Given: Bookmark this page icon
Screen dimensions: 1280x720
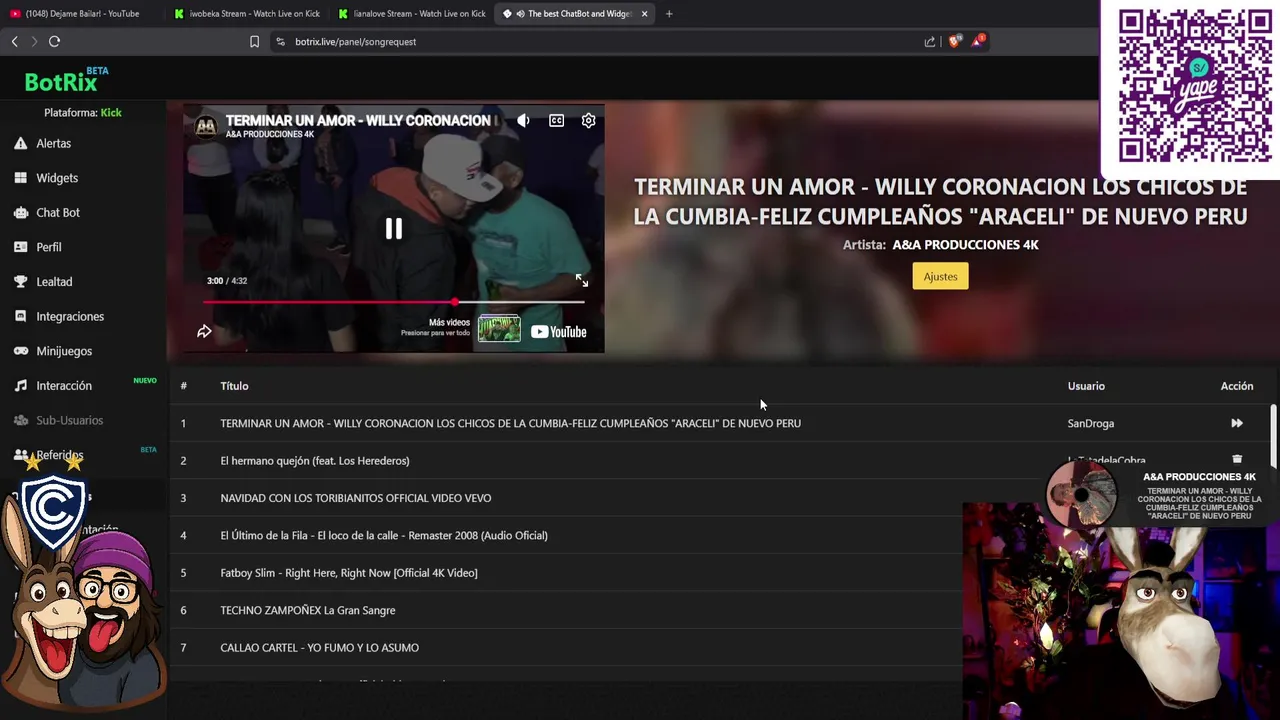Looking at the screenshot, I should [x=254, y=42].
